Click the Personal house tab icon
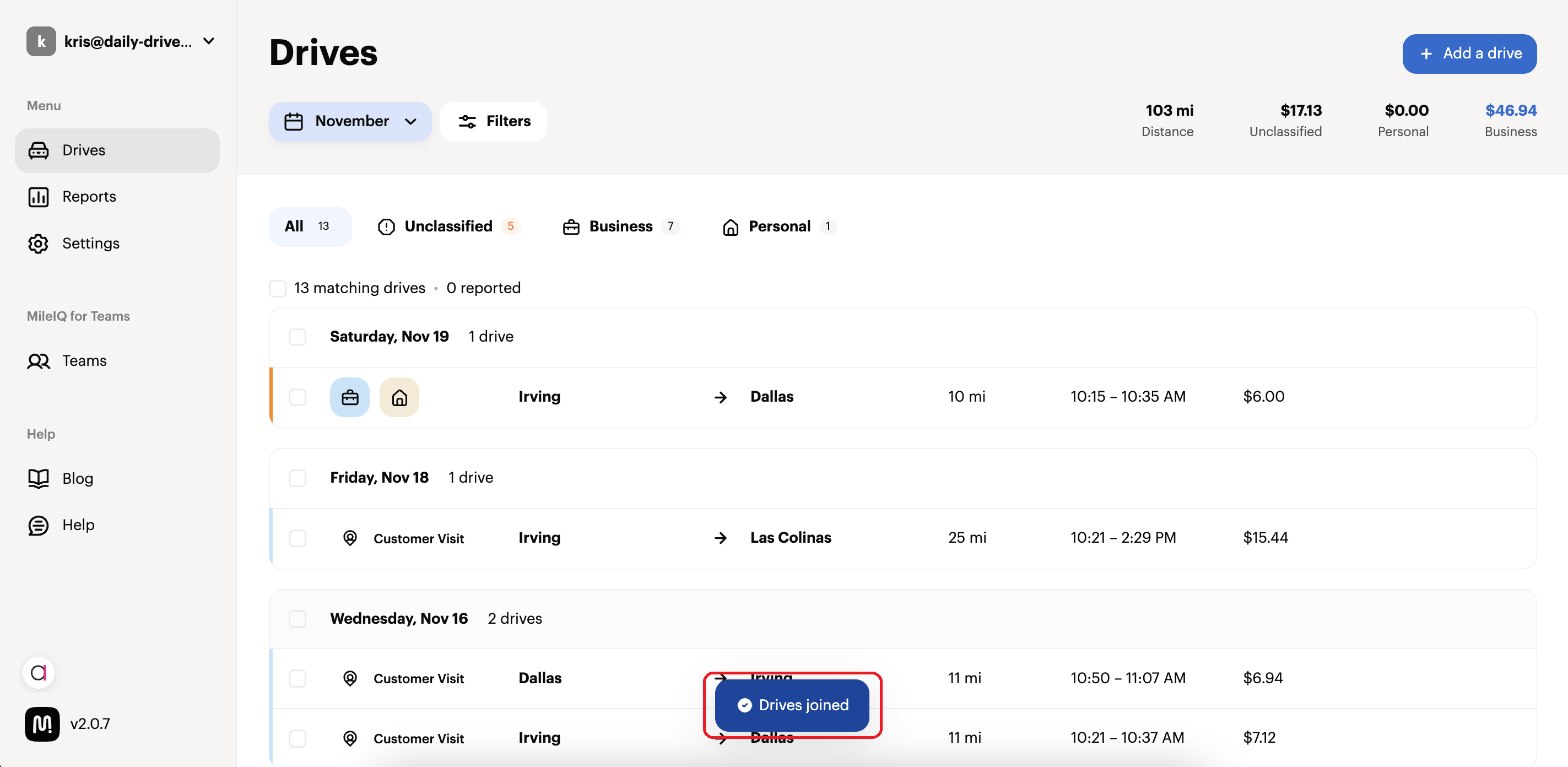Viewport: 1568px width, 767px height. tap(731, 227)
